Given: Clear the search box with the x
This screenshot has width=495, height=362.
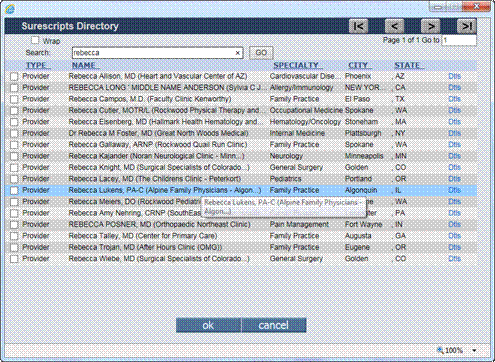Looking at the screenshot, I should click(x=238, y=53).
